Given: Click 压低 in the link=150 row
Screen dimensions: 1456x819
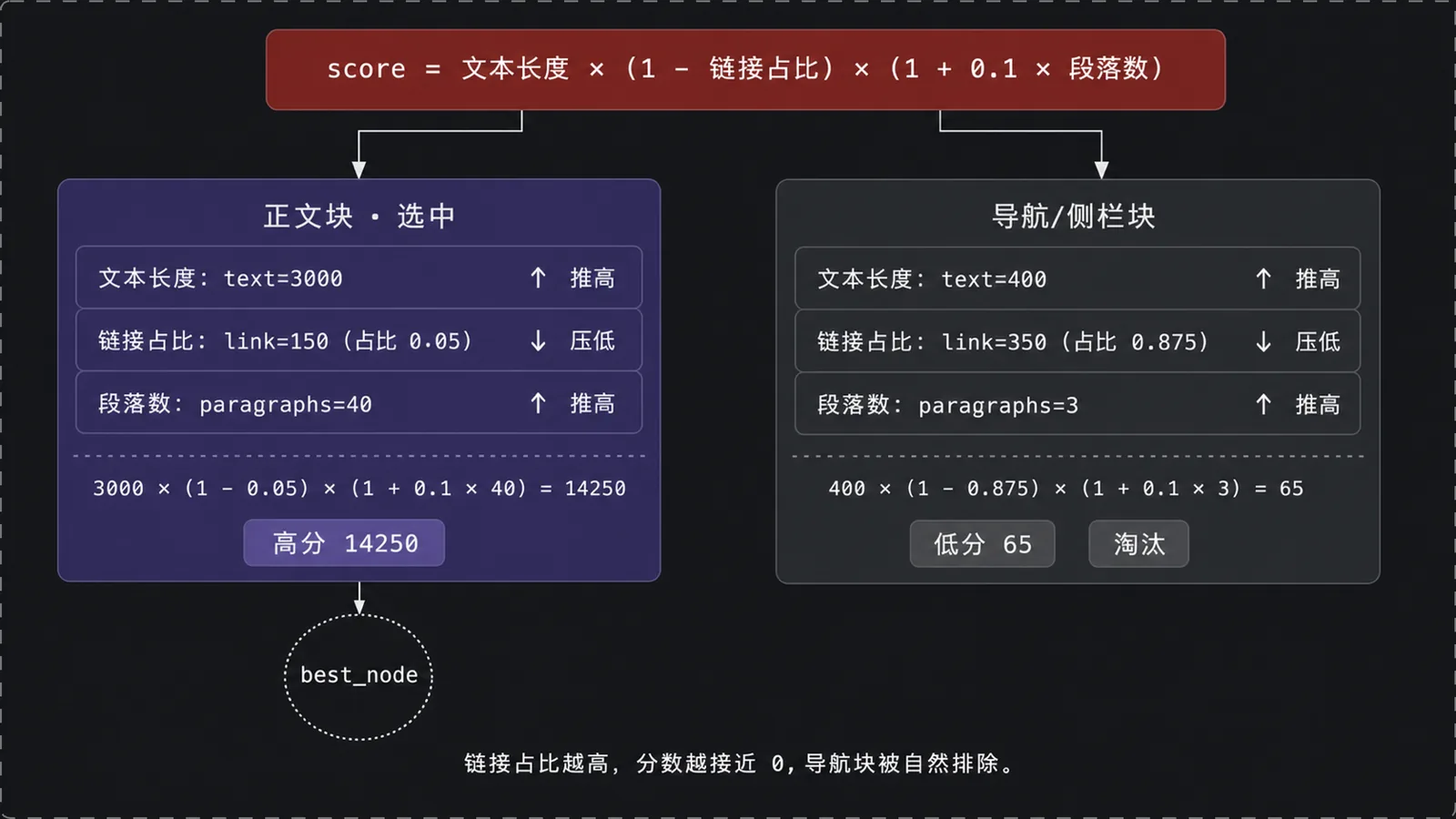Looking at the screenshot, I should [592, 340].
